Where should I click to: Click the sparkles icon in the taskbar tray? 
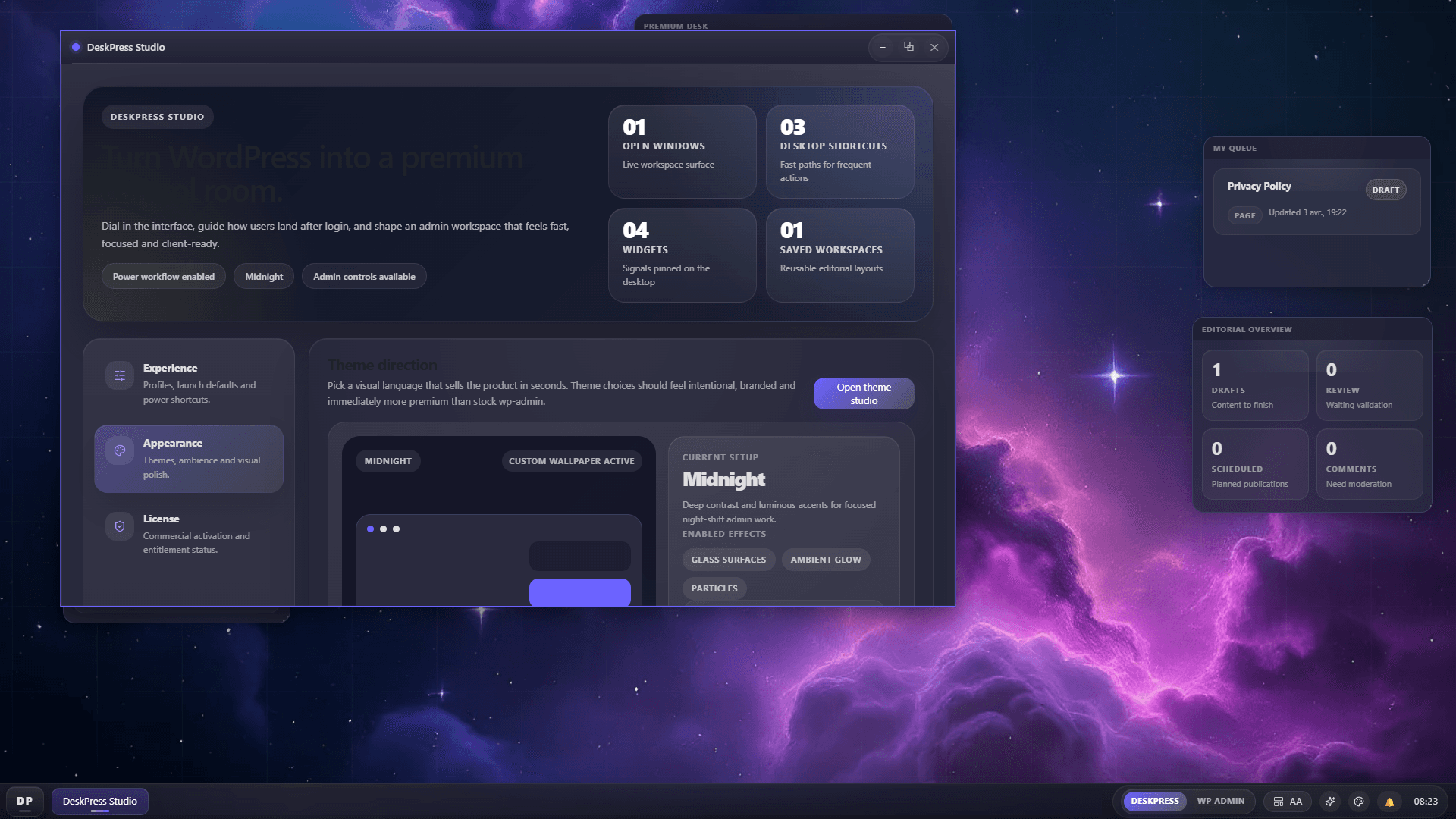point(1329,801)
